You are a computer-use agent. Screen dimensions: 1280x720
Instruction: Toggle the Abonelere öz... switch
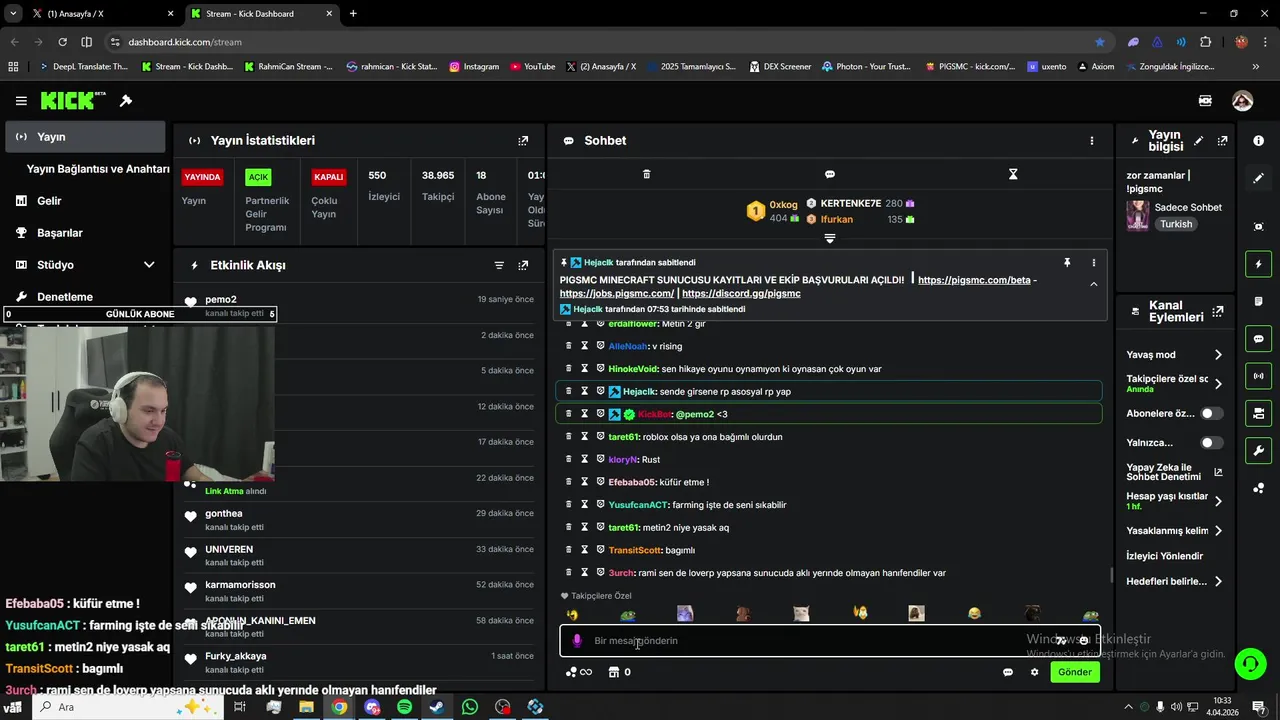point(1211,414)
